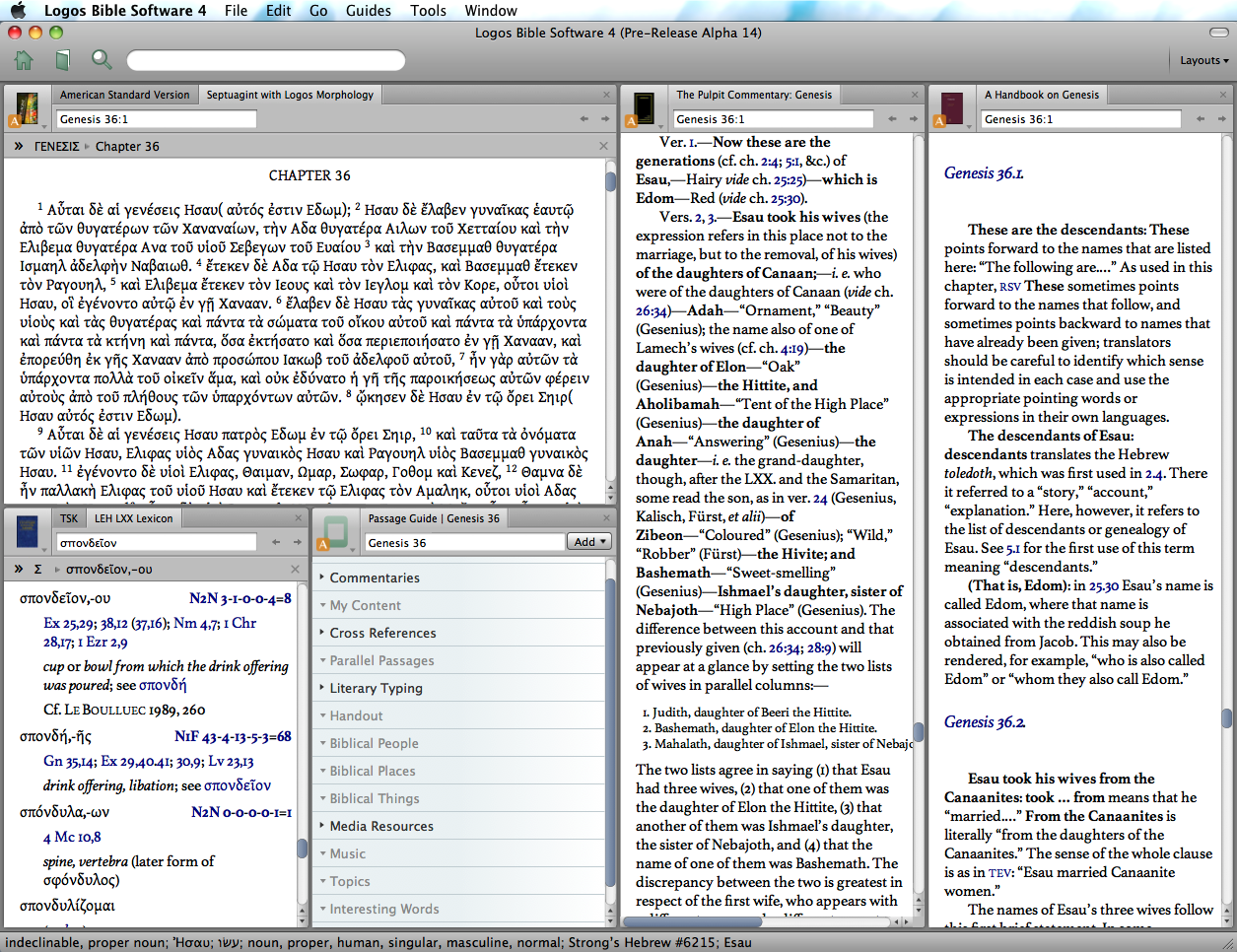Close the Septuagint with Logos Morphology tab
Viewport: 1237px width, 952px height.
607,95
